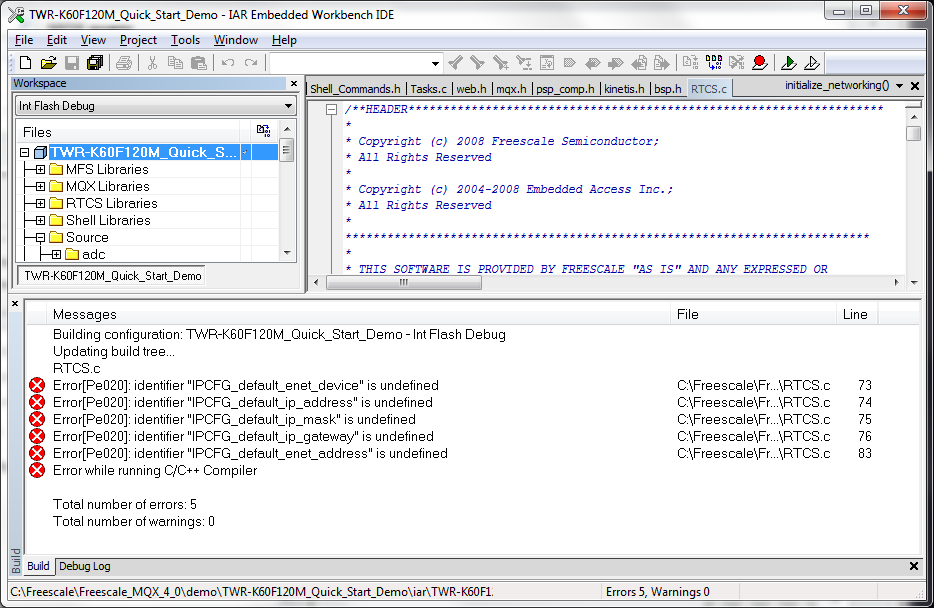Collapse the Source folder
Viewport: 934px width, 608px height.
(x=41, y=238)
